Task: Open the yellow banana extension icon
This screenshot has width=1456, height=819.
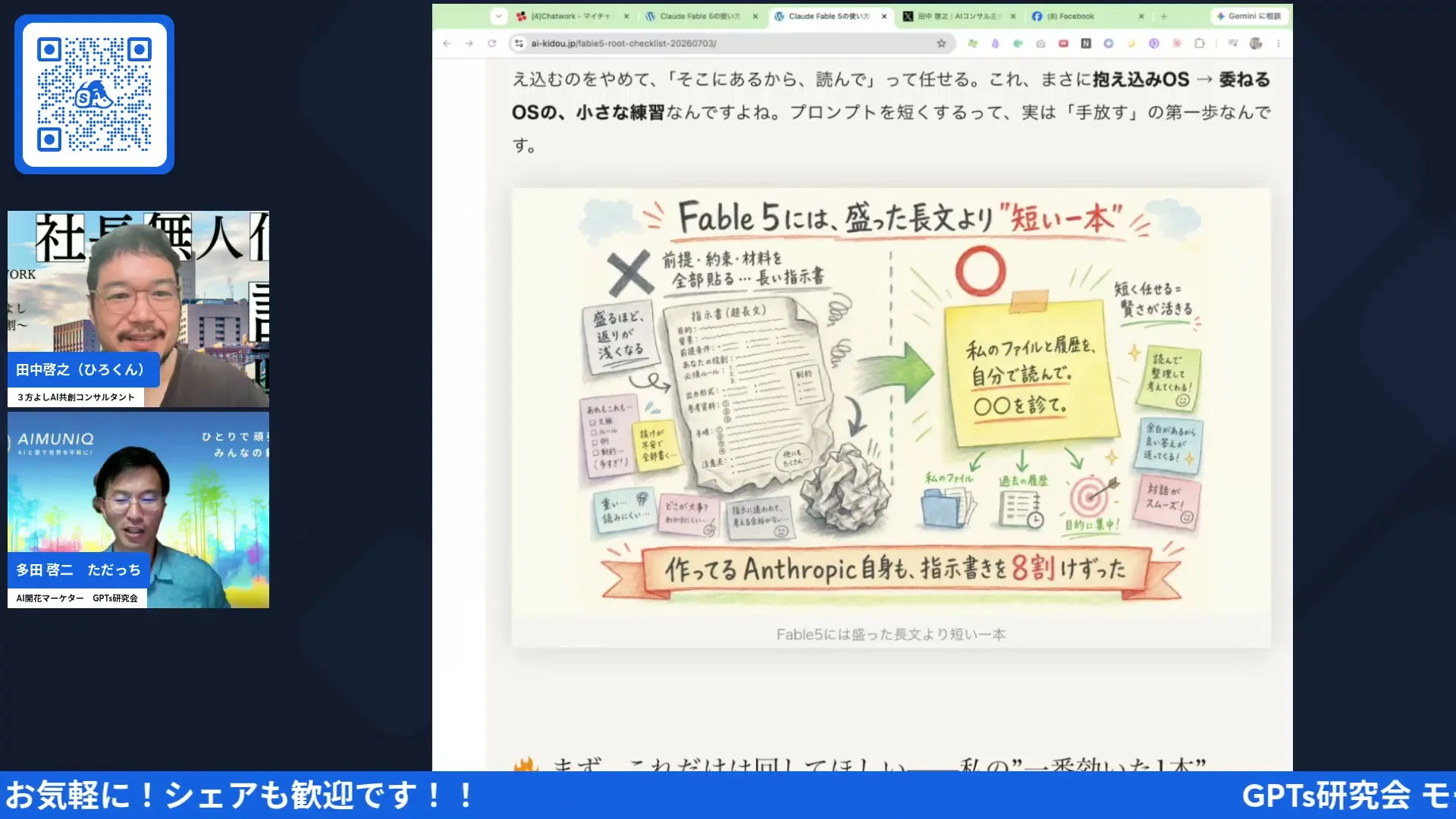Action: pos(1131,43)
